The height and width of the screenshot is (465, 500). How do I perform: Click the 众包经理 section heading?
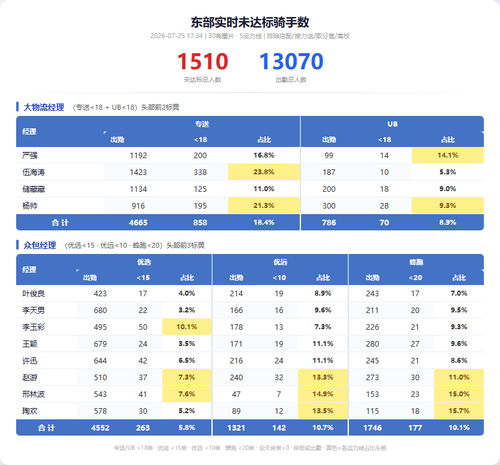(40, 245)
